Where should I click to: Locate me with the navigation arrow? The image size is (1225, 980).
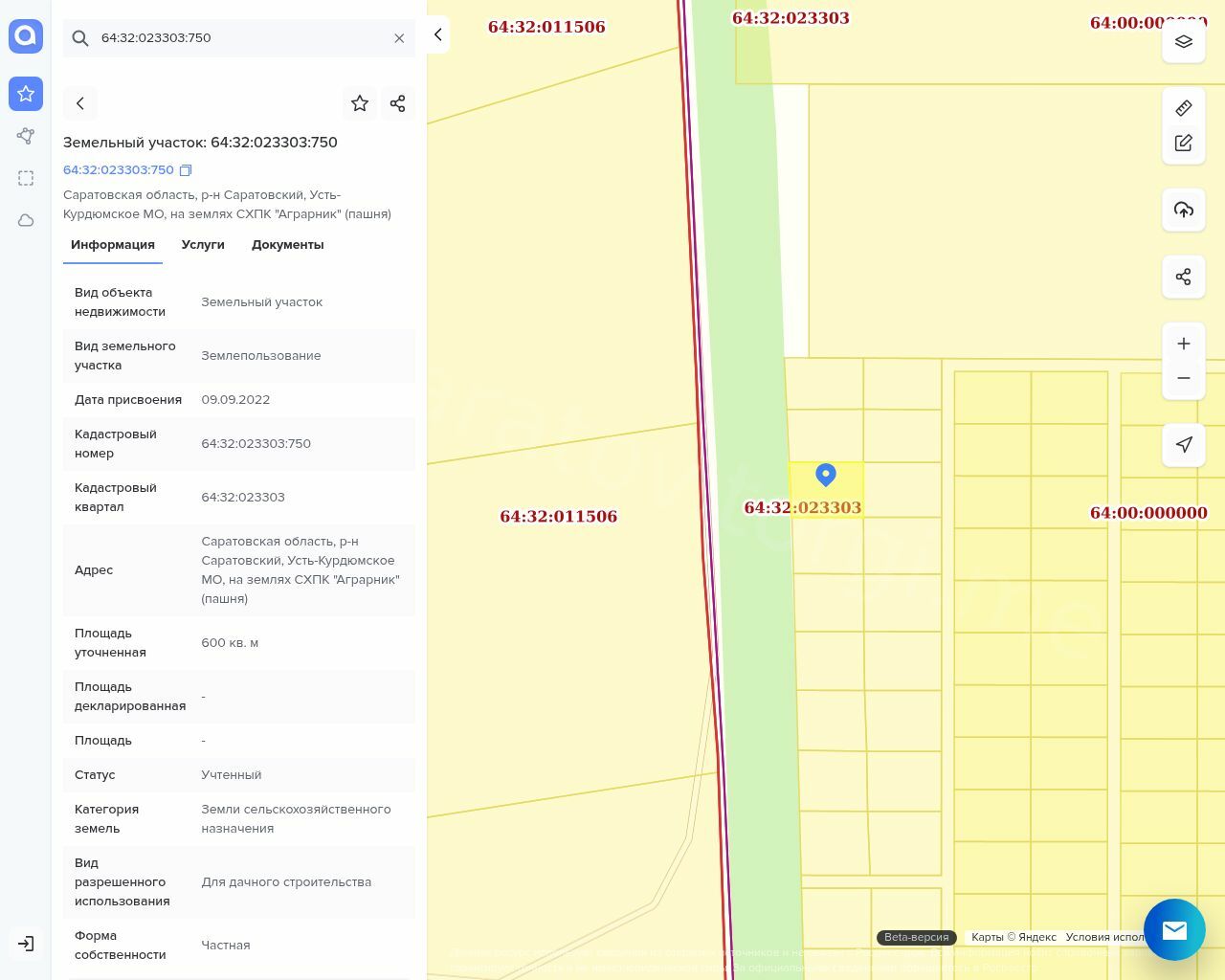1183,444
